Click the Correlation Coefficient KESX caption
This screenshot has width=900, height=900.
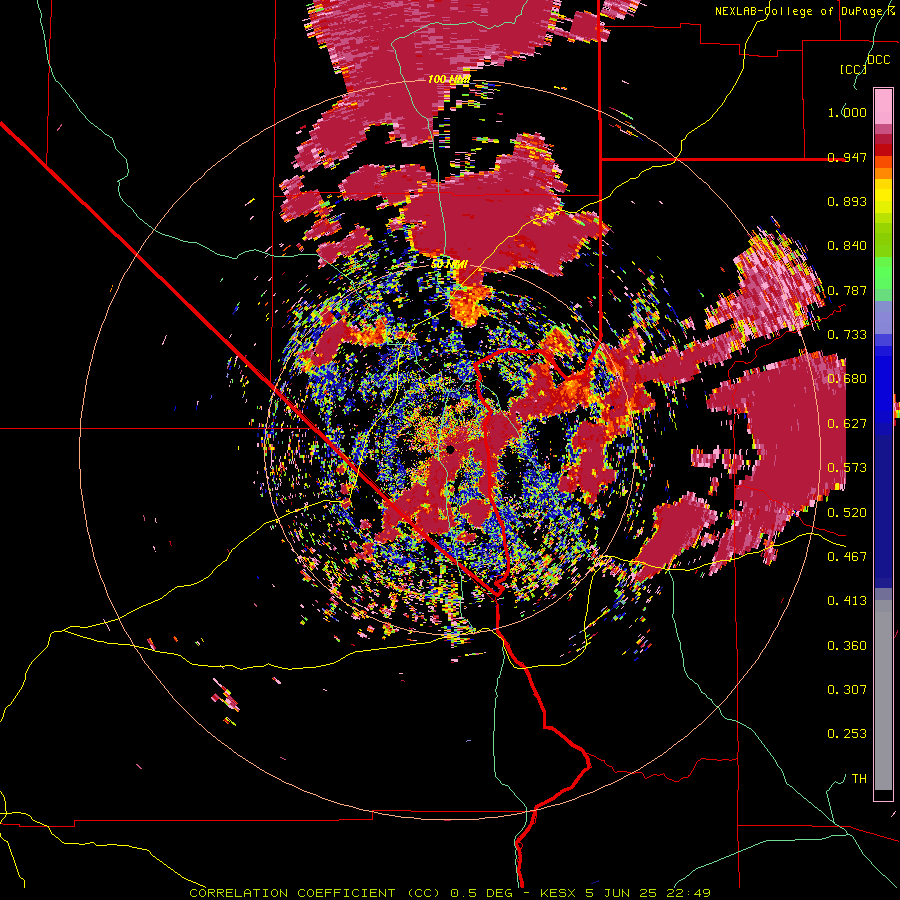[x=450, y=893]
